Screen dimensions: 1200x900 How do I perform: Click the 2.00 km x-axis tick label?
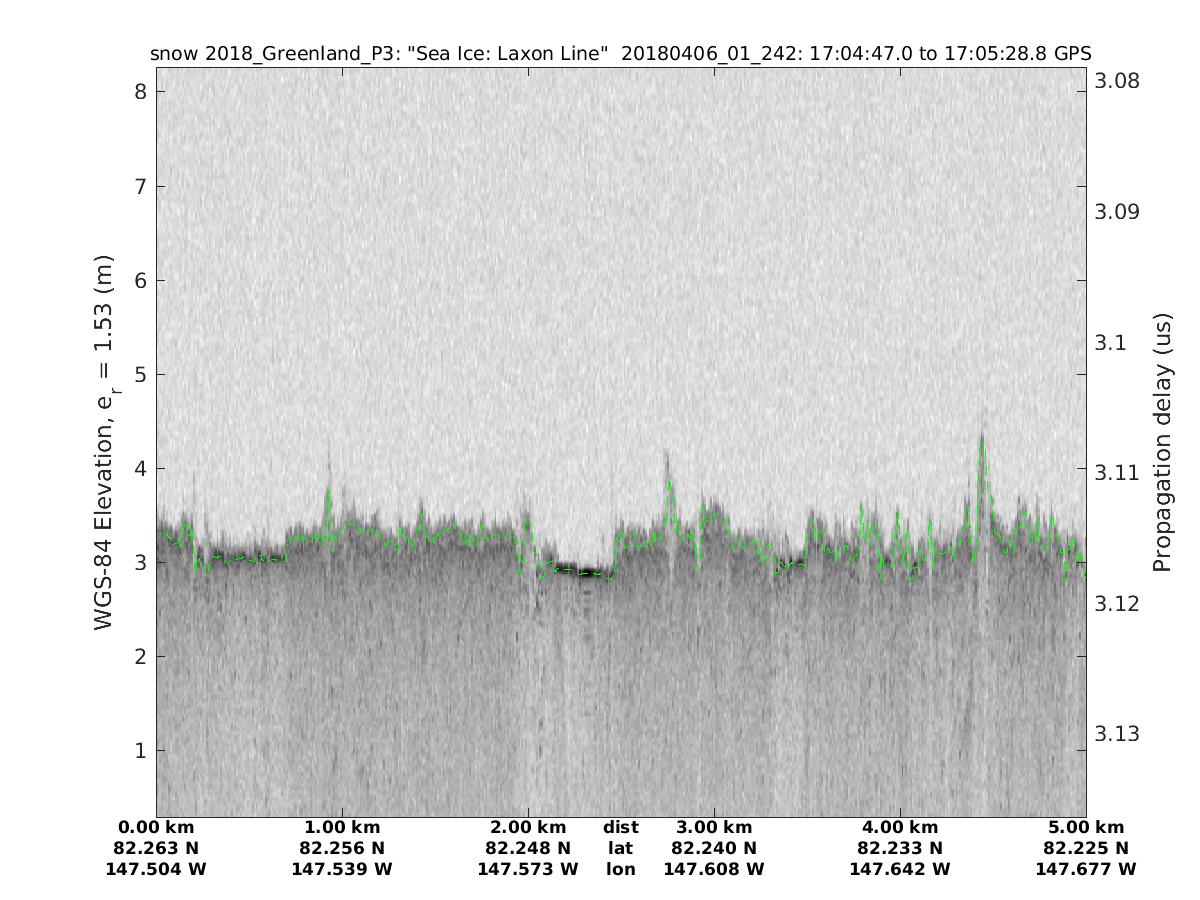(528, 828)
